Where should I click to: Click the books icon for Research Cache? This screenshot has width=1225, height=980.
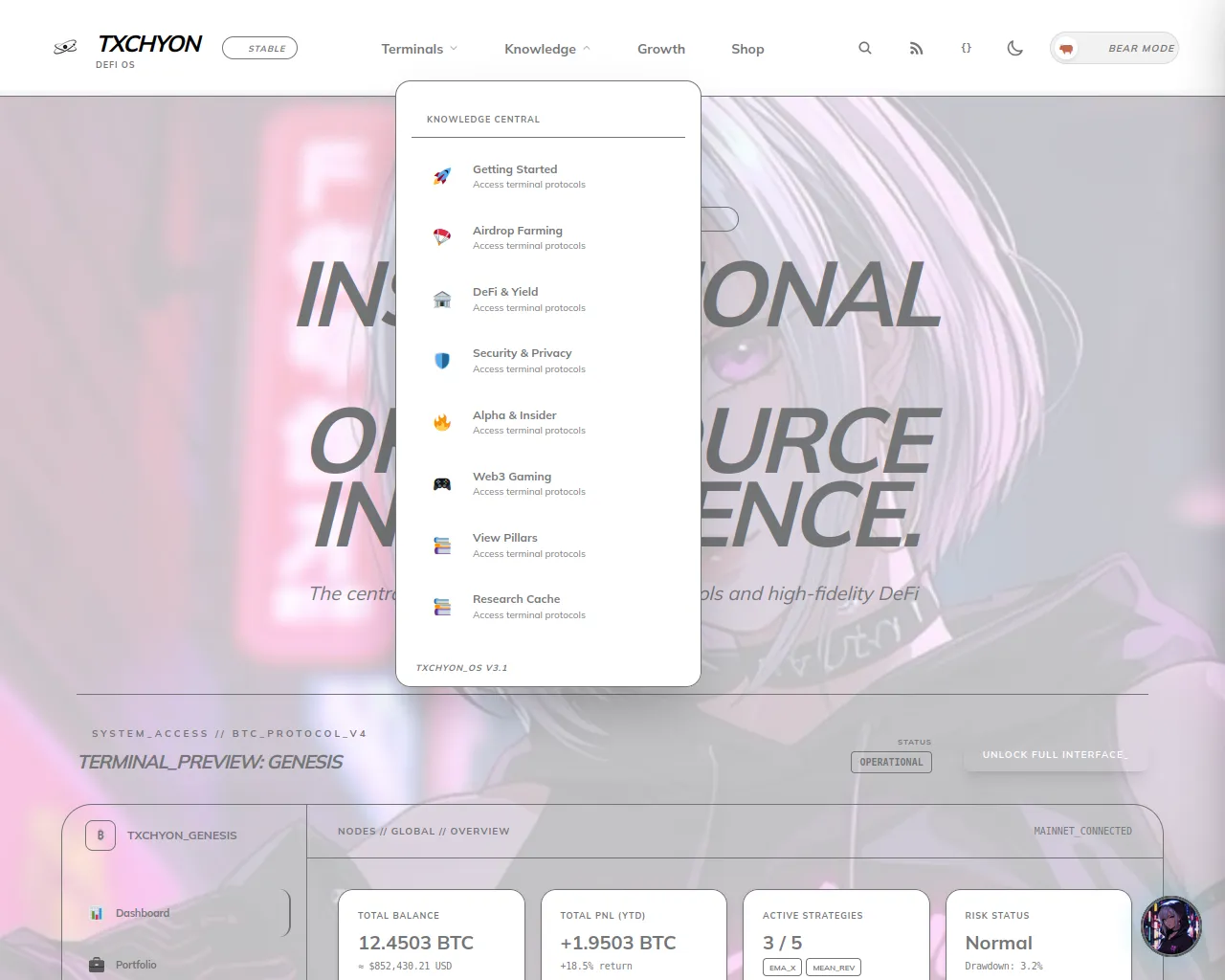(x=442, y=607)
